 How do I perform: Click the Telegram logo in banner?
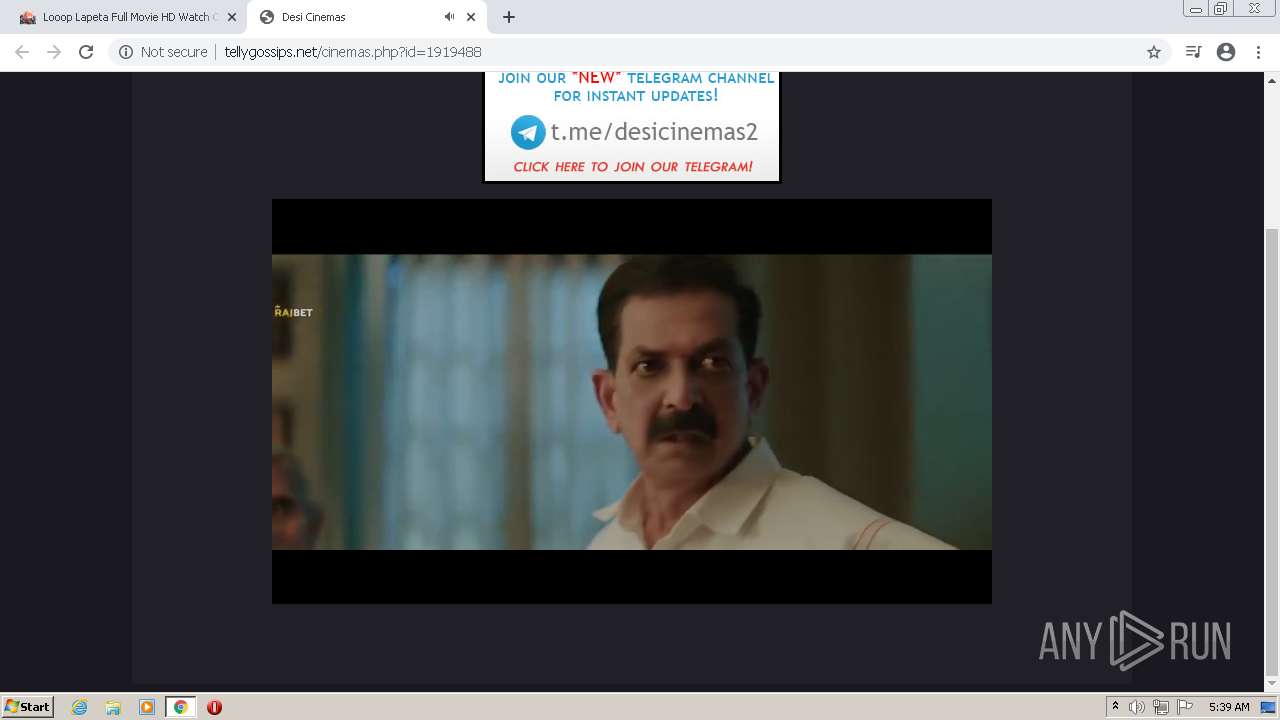tap(528, 132)
